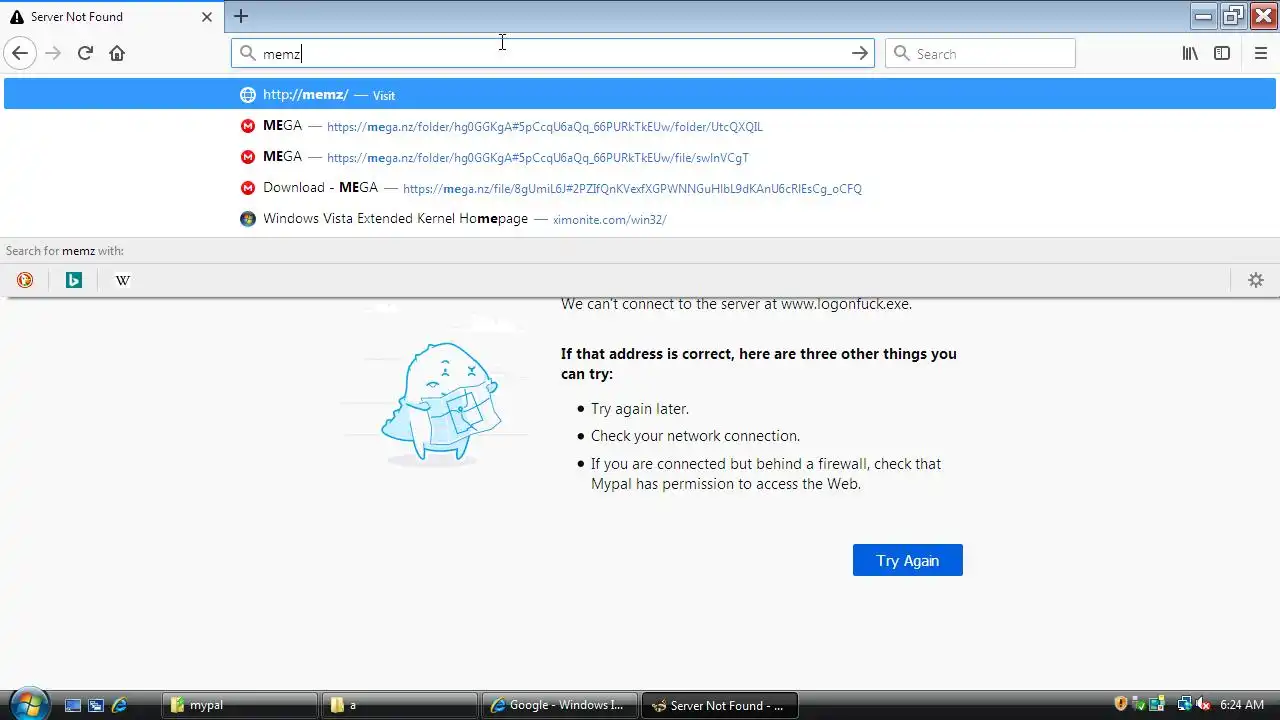Click Server Not Found taskbar button

(x=719, y=705)
